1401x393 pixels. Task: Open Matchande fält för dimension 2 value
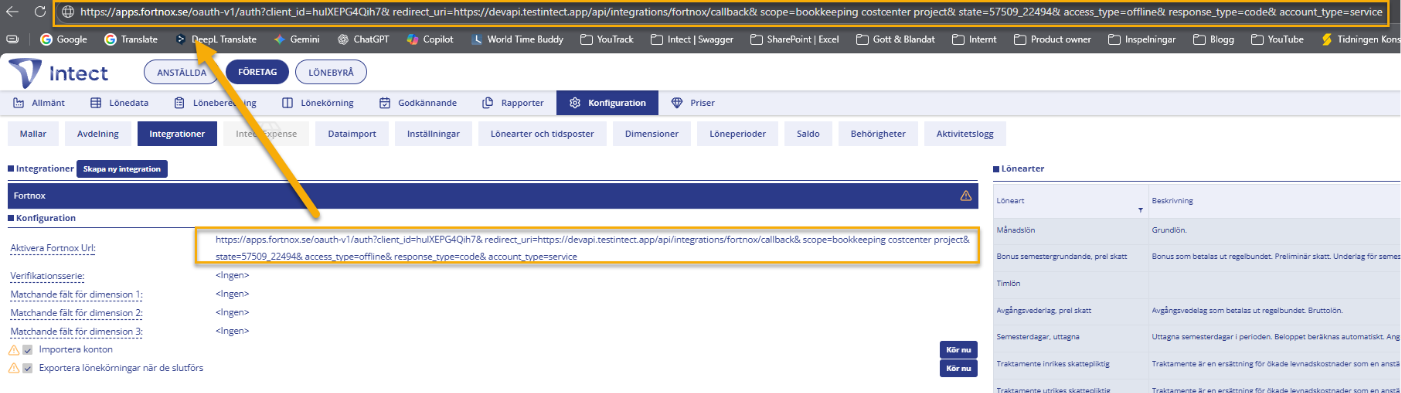tap(232, 312)
